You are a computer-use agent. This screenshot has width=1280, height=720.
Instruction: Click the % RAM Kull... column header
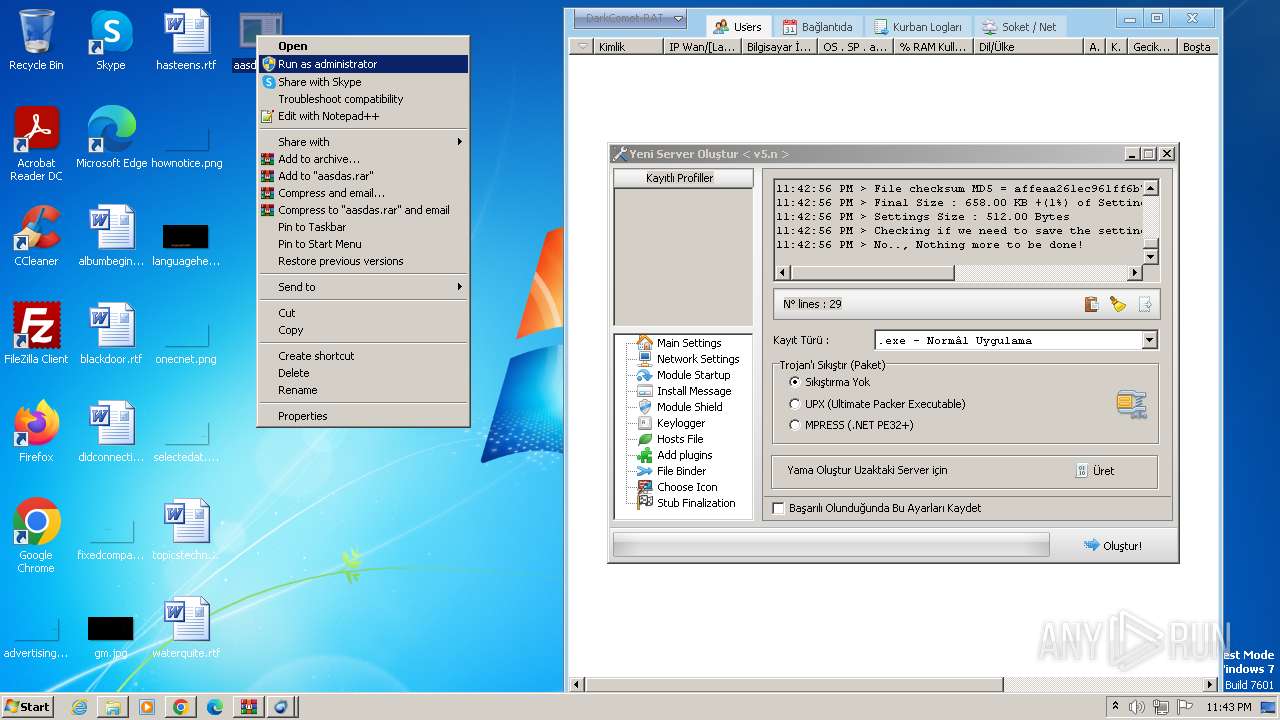934,47
